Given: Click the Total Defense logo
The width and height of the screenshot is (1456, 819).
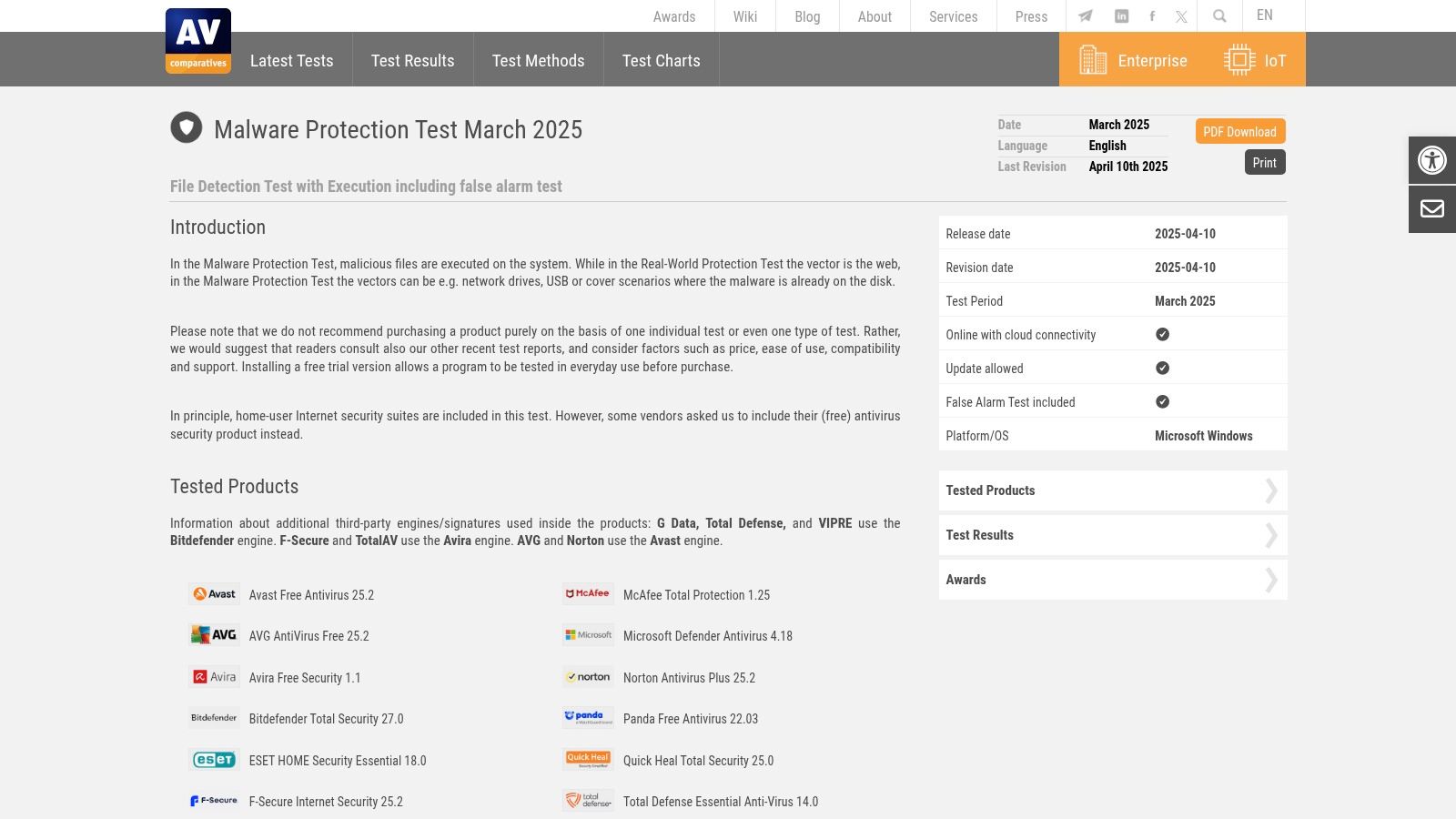Looking at the screenshot, I should [x=588, y=801].
